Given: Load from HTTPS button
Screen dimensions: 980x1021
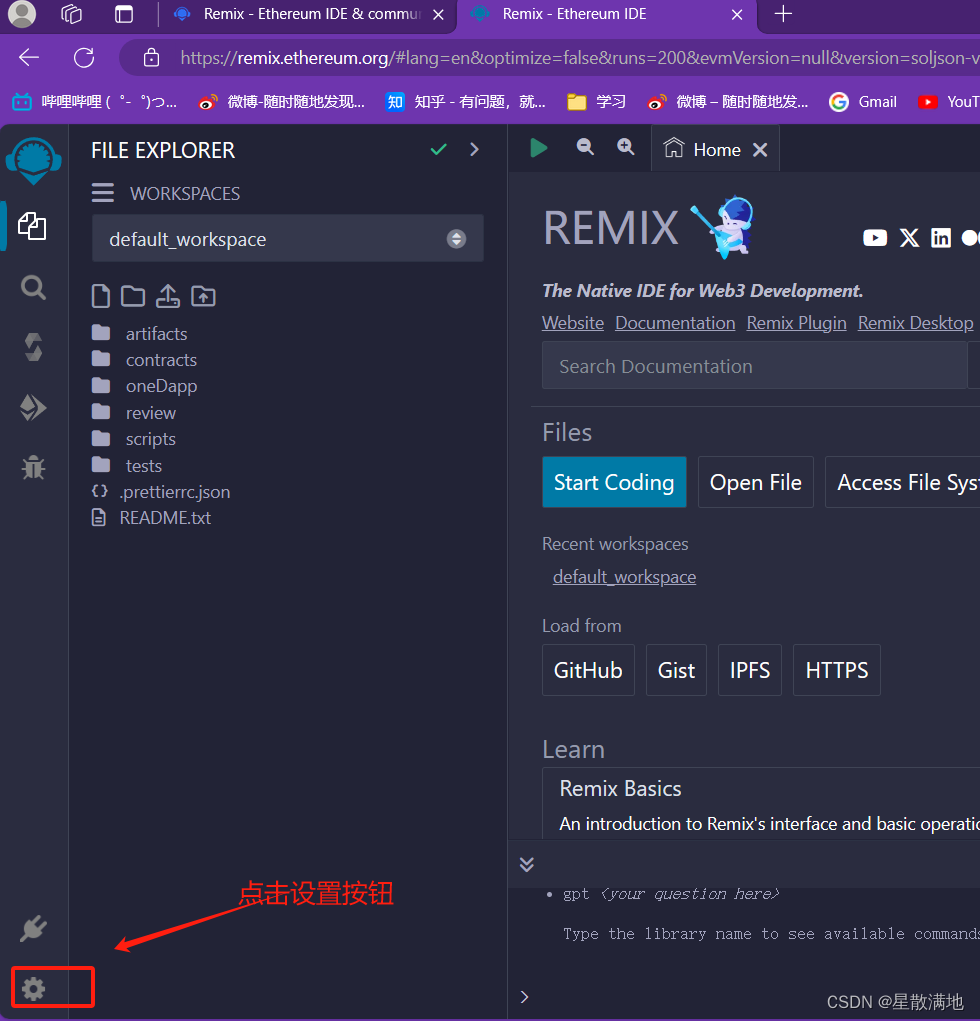Looking at the screenshot, I should 837,670.
